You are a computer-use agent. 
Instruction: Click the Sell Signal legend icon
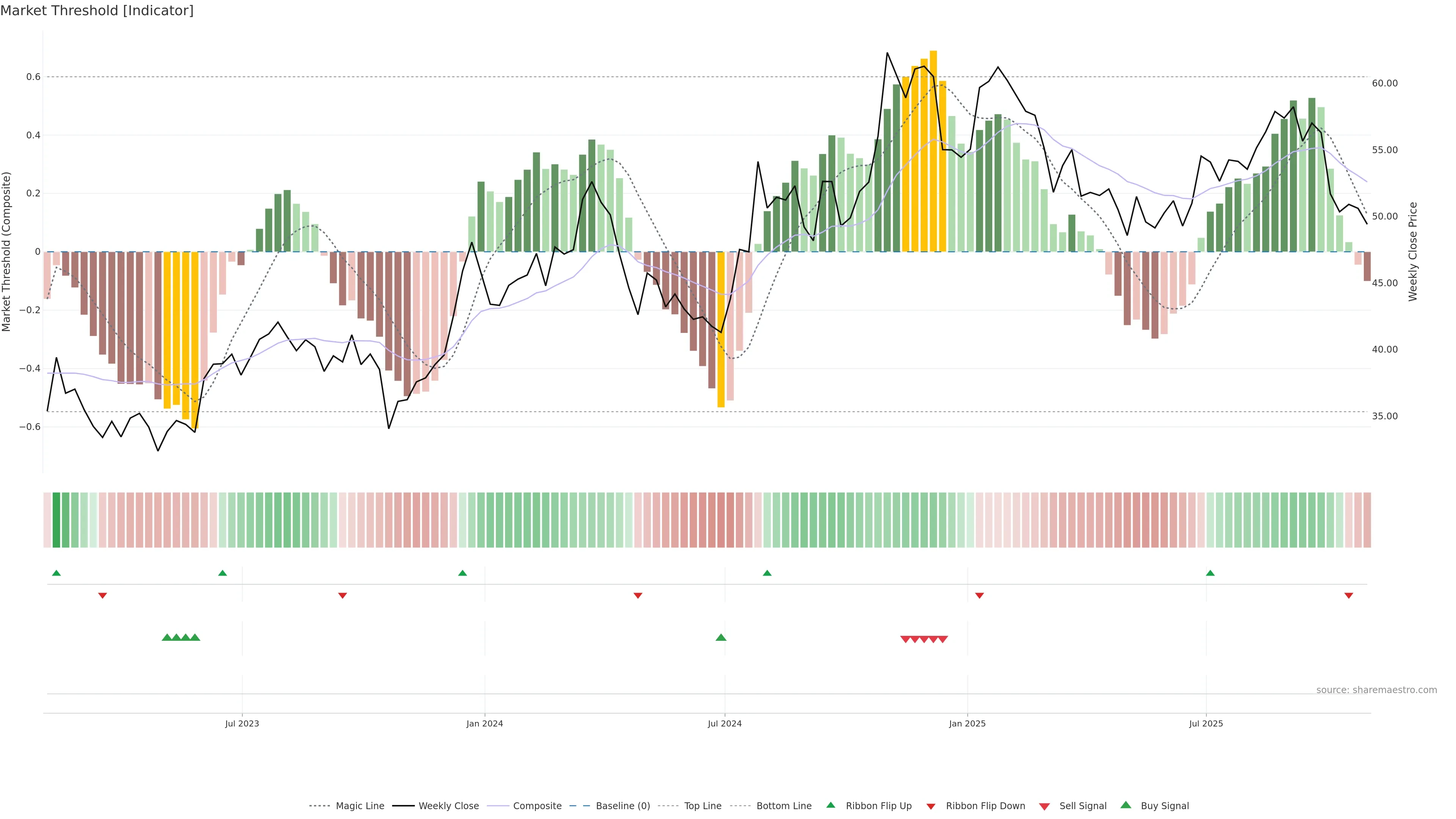click(1045, 806)
